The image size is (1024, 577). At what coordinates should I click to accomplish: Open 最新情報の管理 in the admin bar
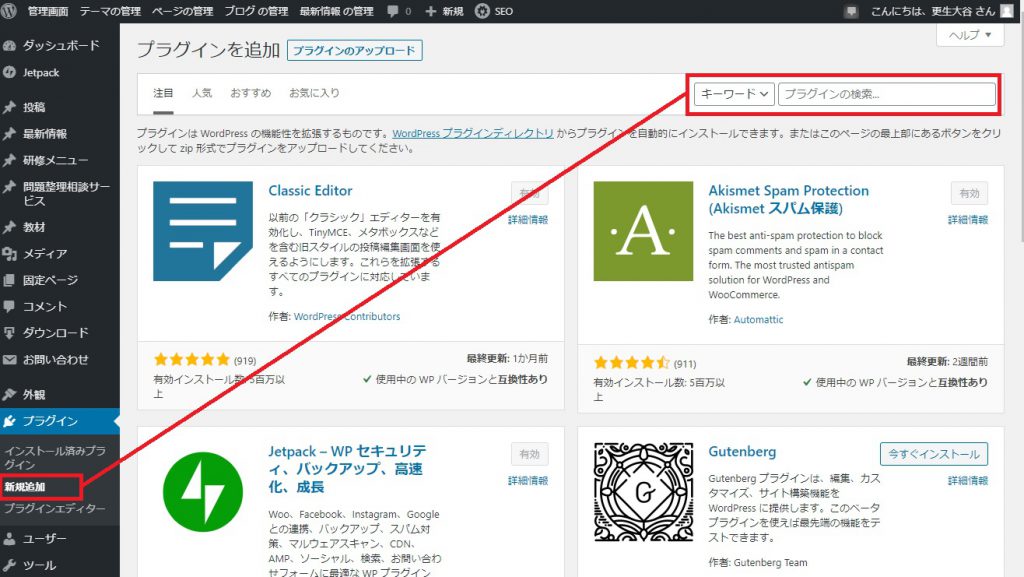pos(336,11)
